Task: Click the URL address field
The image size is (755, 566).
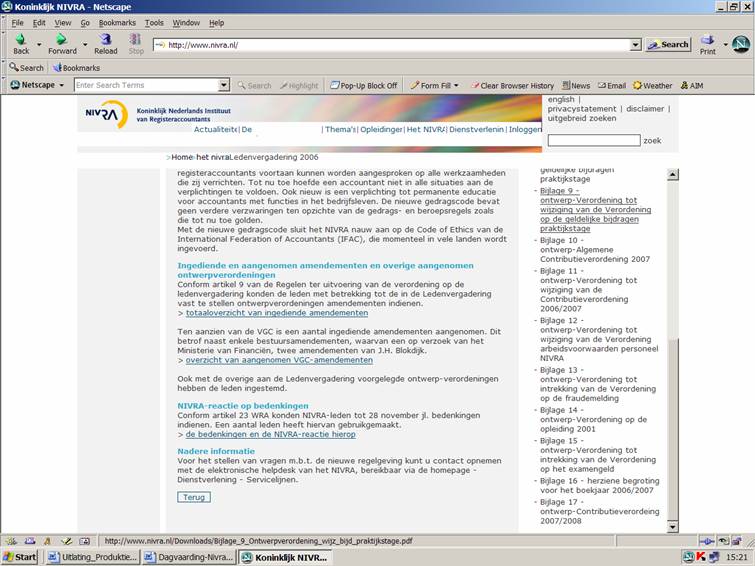Action: (392, 45)
